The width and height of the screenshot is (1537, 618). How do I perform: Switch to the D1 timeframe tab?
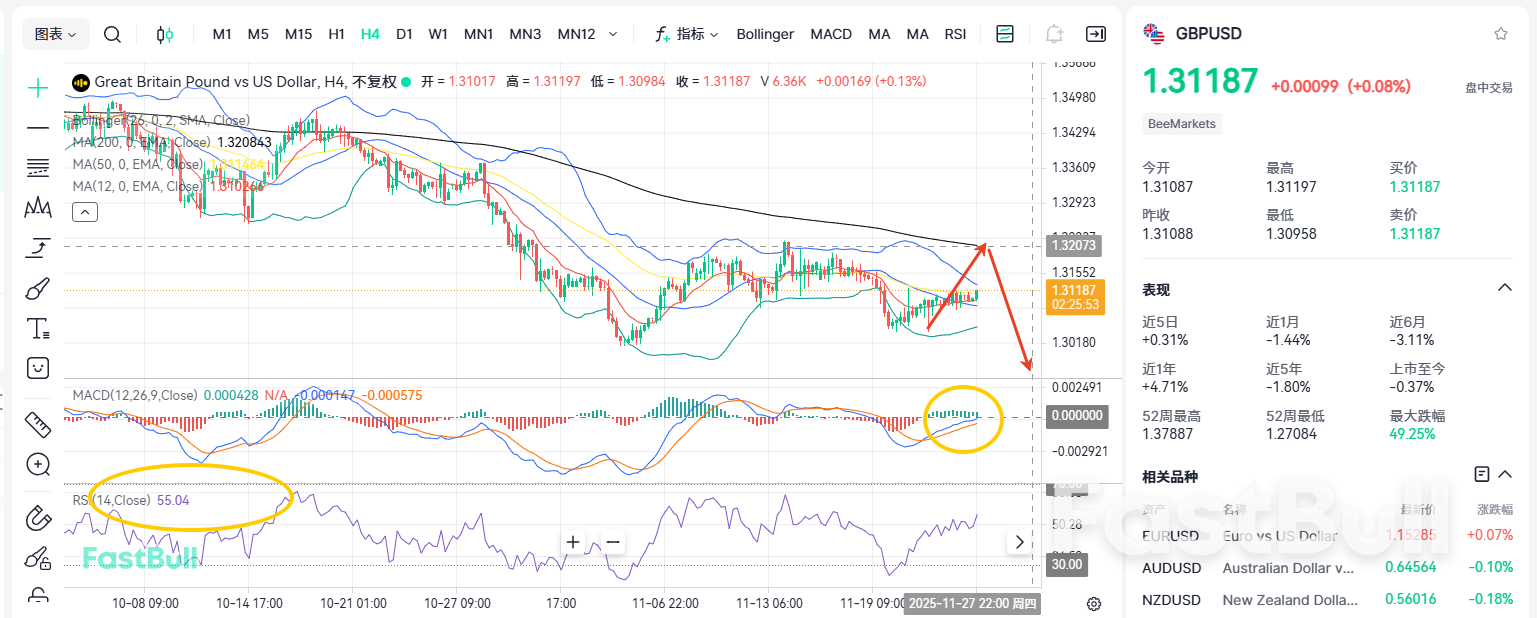[404, 33]
